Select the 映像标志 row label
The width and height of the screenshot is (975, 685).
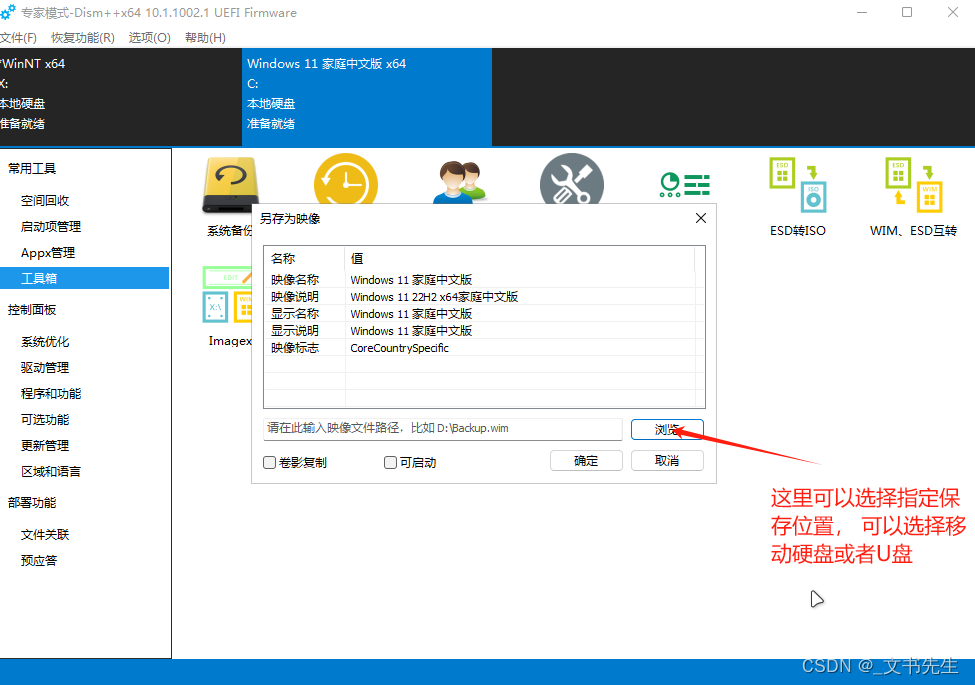[x=295, y=348]
